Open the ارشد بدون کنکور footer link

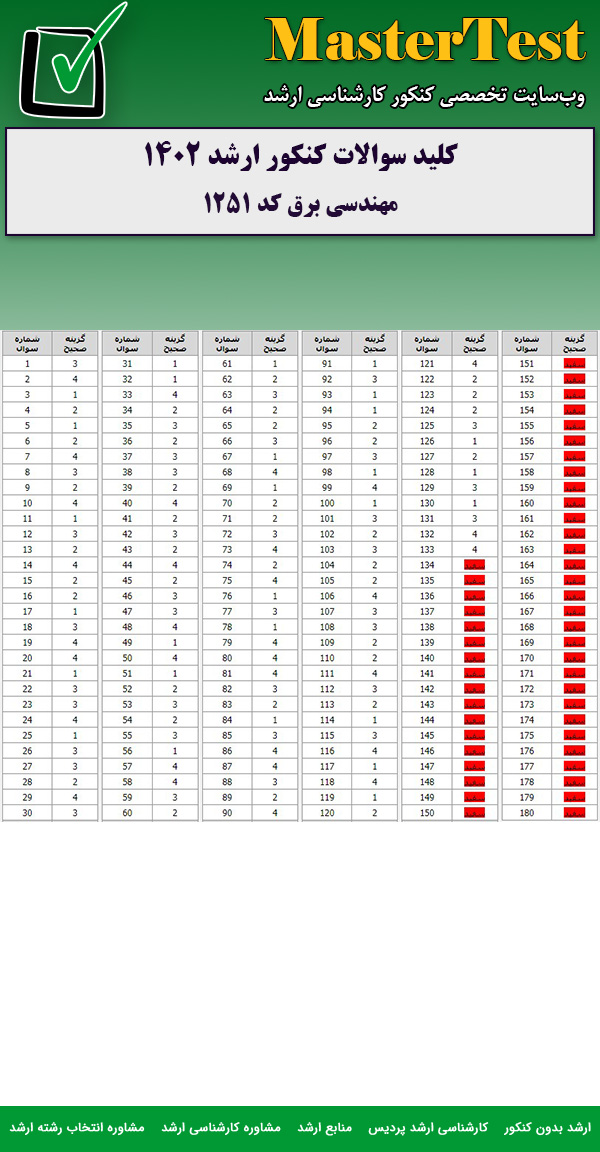coord(547,1127)
